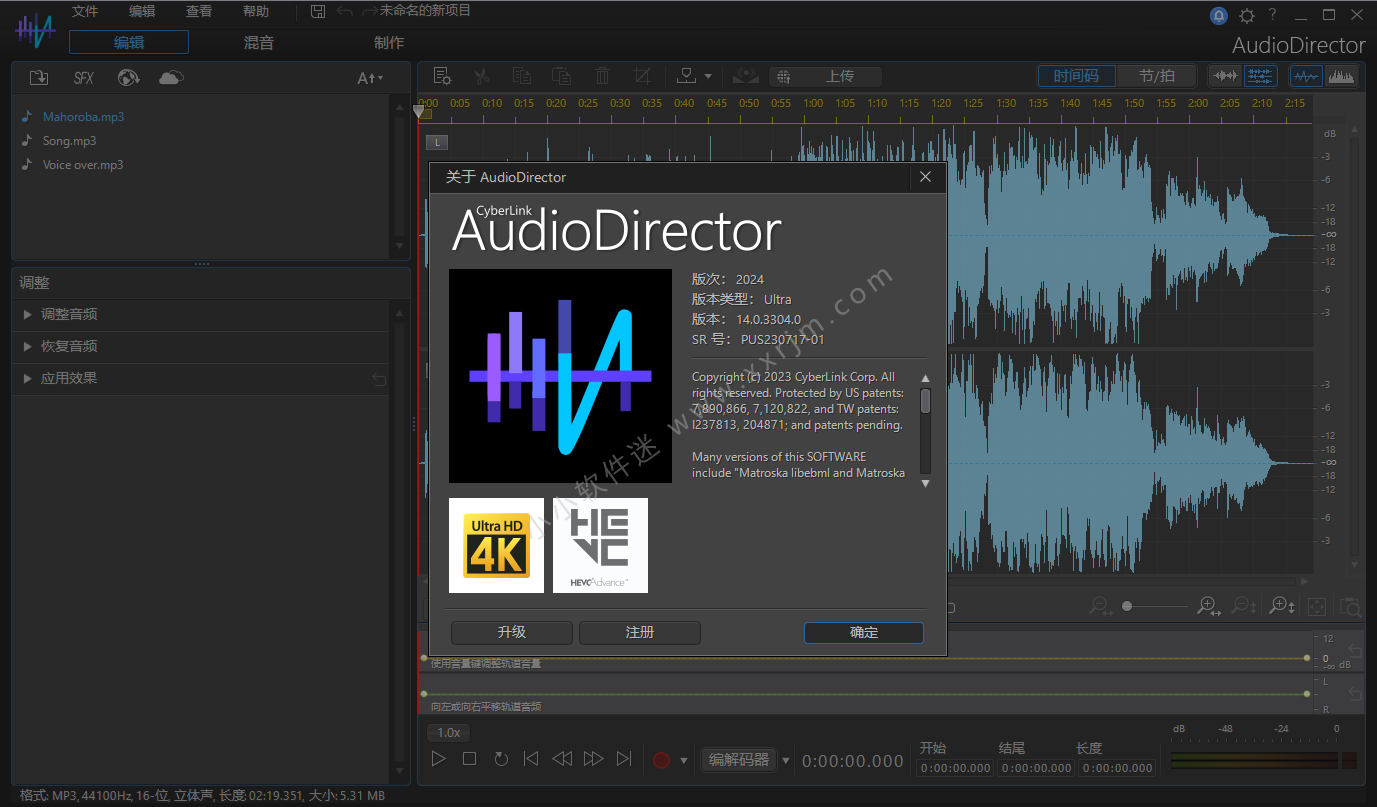Click the play button in transport controls
This screenshot has width=1377, height=807.
tap(438, 759)
